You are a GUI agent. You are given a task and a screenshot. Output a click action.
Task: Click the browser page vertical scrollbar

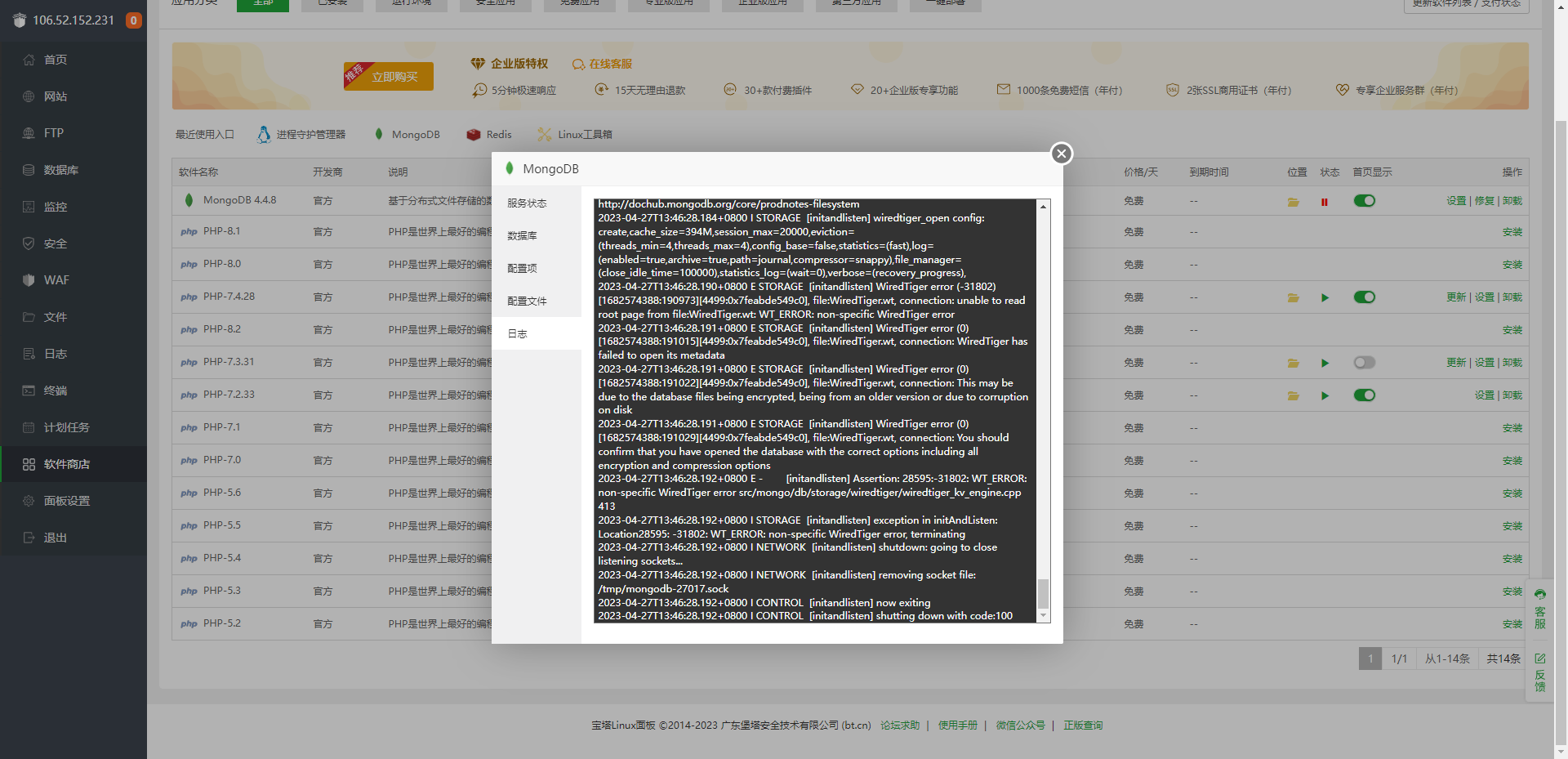(1561, 432)
